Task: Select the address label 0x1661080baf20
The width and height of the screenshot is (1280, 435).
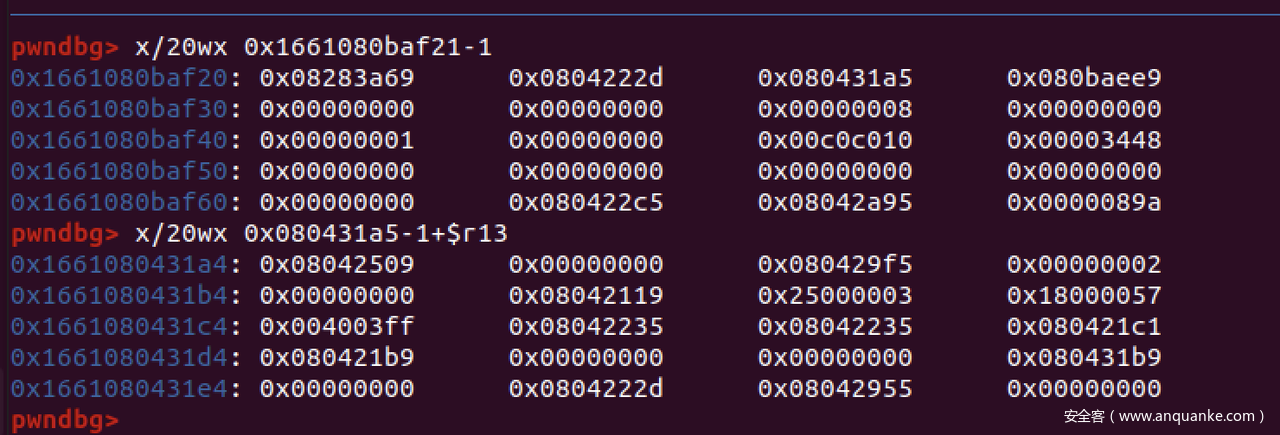Action: 120,78
